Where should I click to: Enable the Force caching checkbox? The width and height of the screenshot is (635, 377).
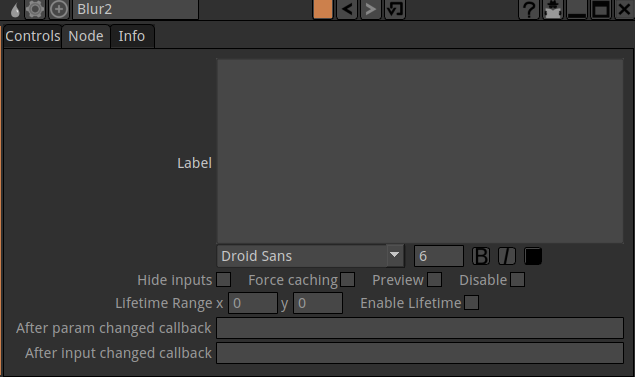347,280
